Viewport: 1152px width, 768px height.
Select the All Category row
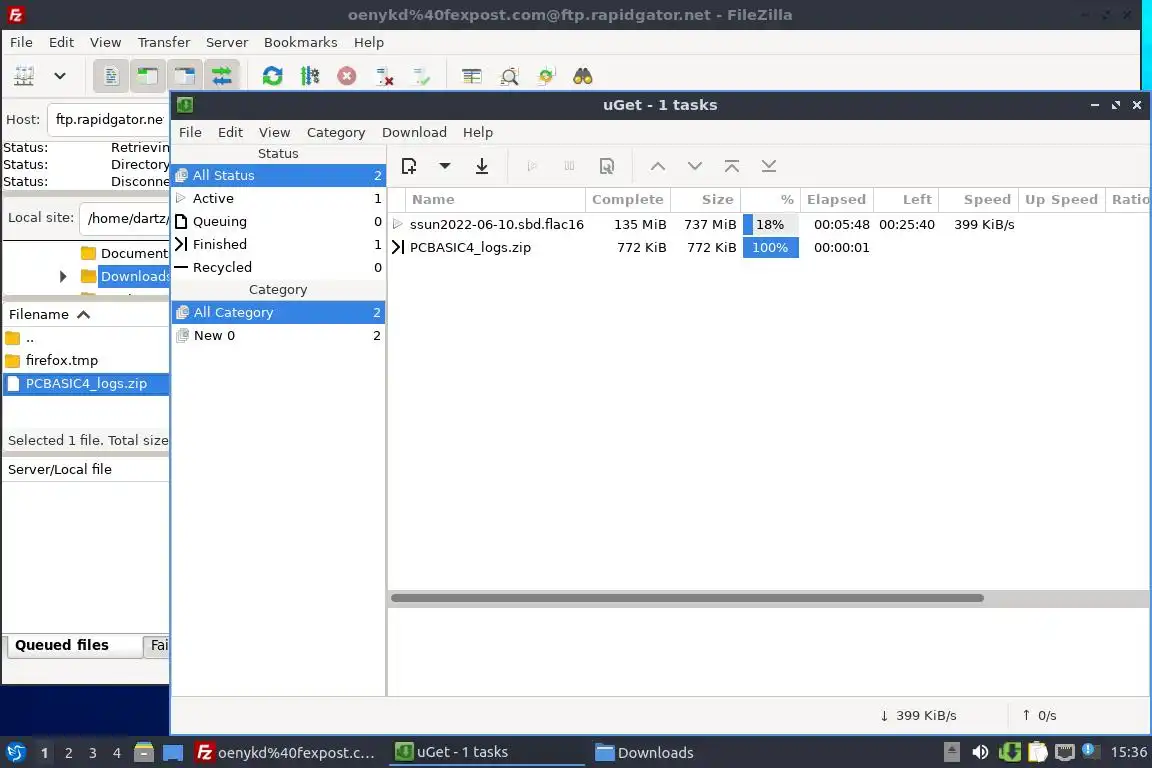[x=278, y=312]
